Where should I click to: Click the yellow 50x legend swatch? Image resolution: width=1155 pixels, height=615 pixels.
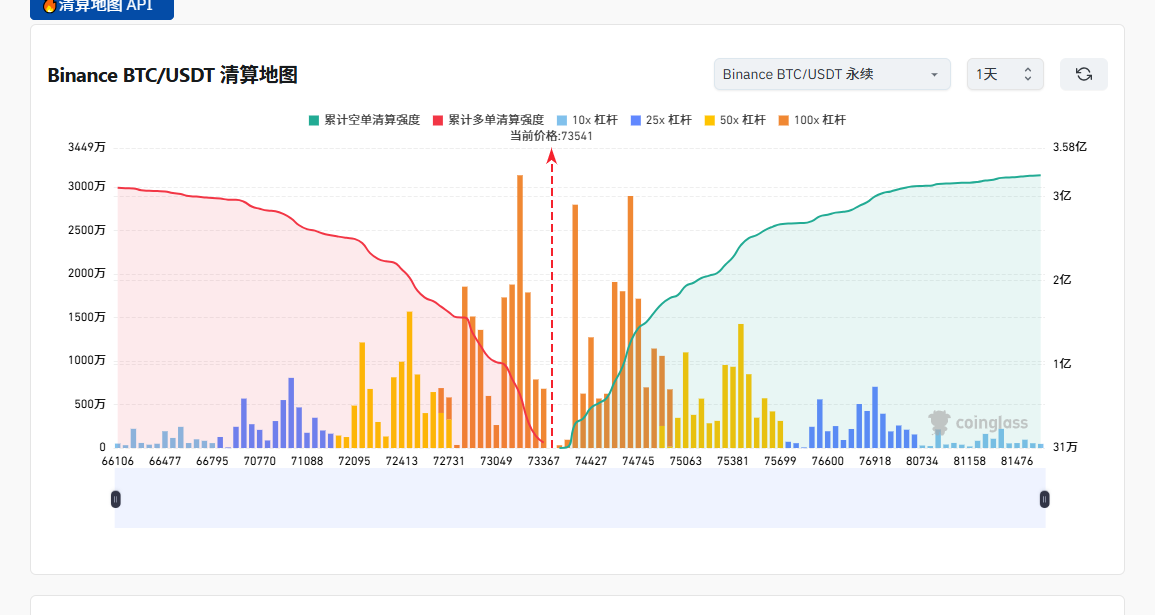710,120
